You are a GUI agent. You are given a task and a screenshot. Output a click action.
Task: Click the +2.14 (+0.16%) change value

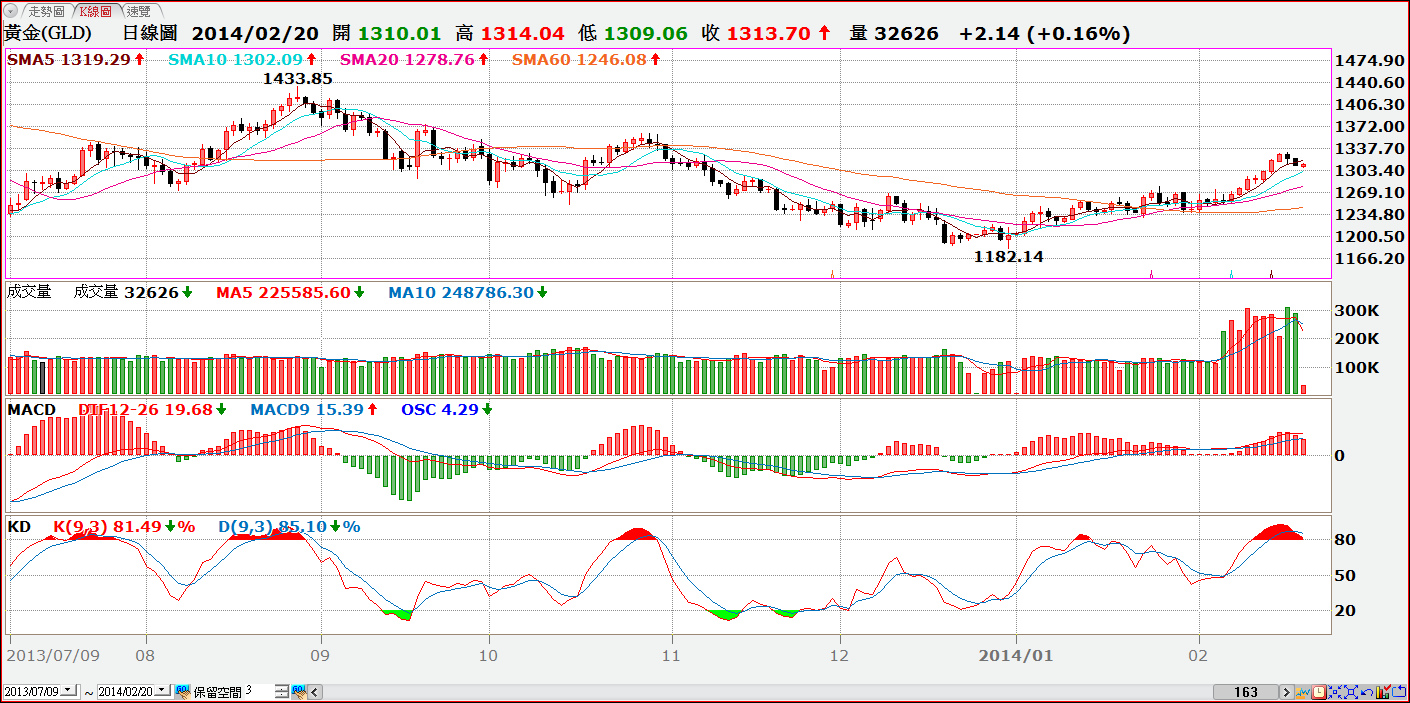coord(1044,33)
